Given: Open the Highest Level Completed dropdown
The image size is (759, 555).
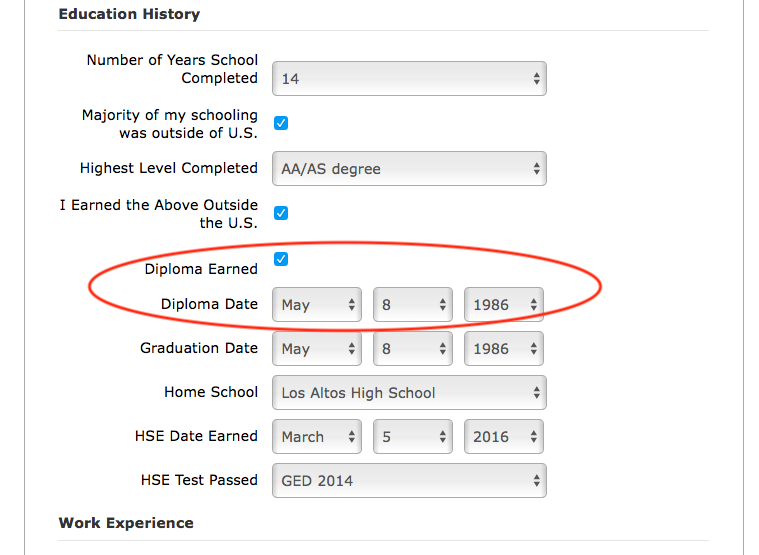Looking at the screenshot, I should (409, 169).
